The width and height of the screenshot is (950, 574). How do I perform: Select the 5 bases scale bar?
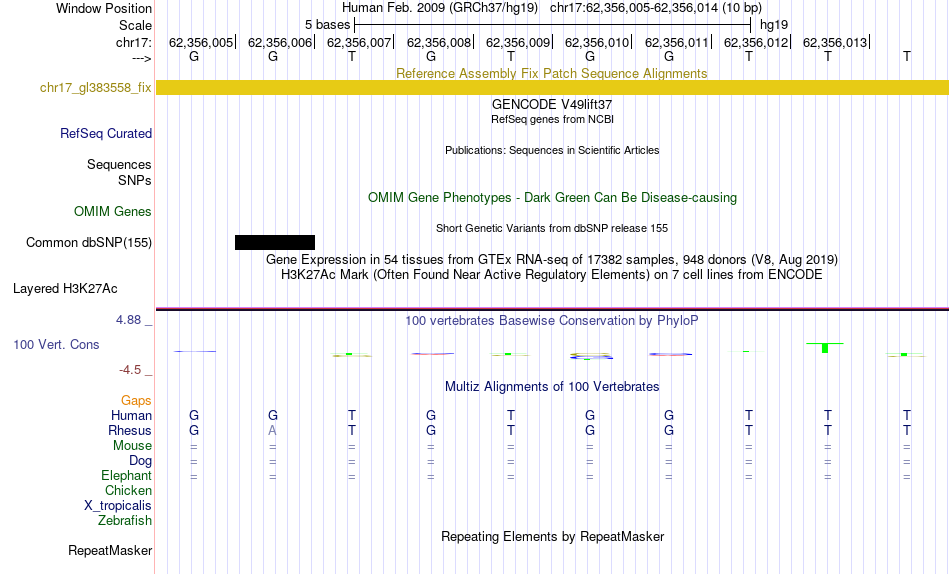pyautogui.click(x=552, y=25)
